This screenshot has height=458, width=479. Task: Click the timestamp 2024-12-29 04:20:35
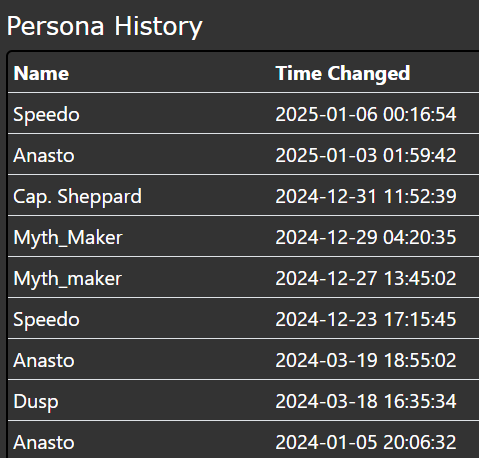(366, 238)
